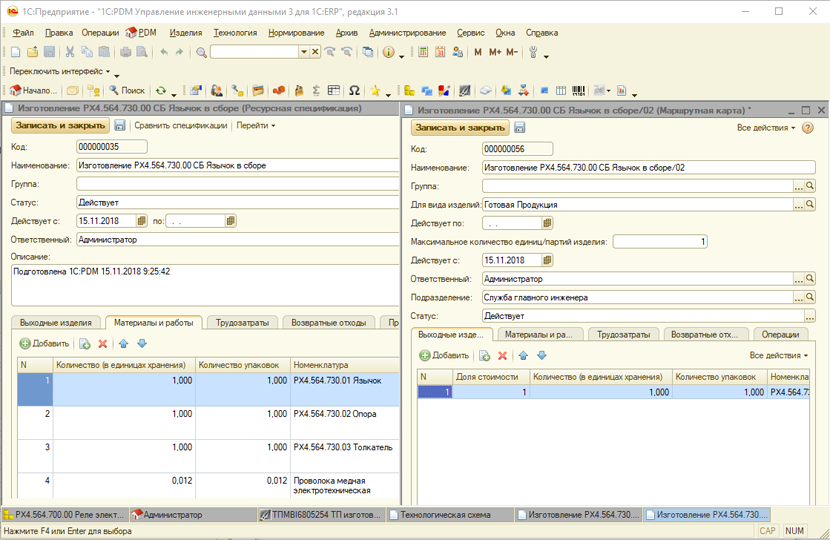The height and width of the screenshot is (540, 830).
Task: Click the Print icon in toolbar
Action: point(125,52)
